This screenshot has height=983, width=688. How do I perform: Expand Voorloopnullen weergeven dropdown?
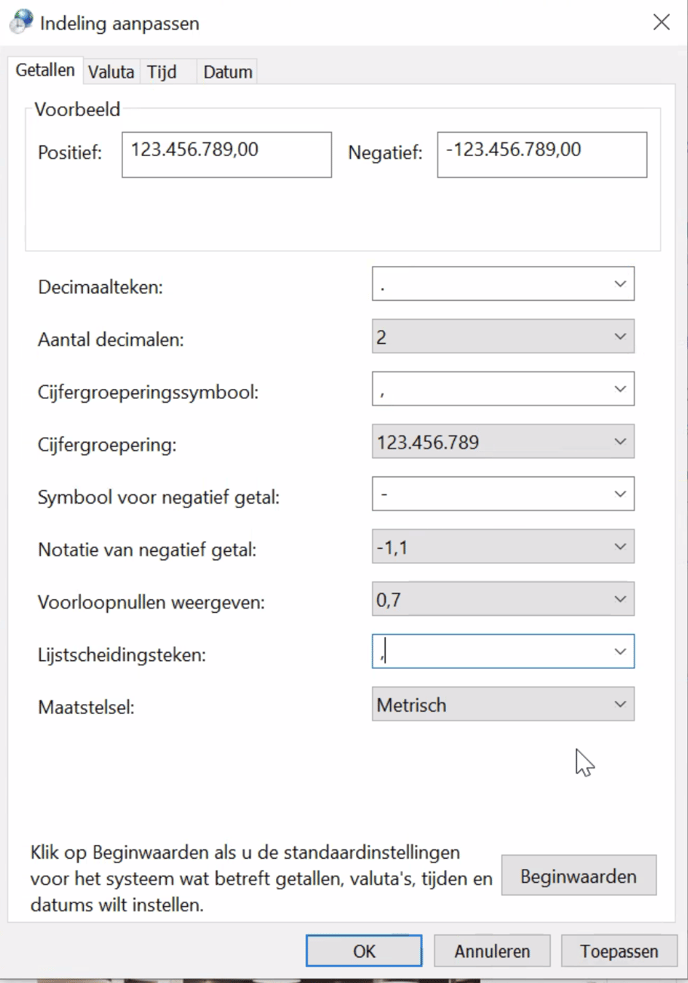(x=620, y=599)
